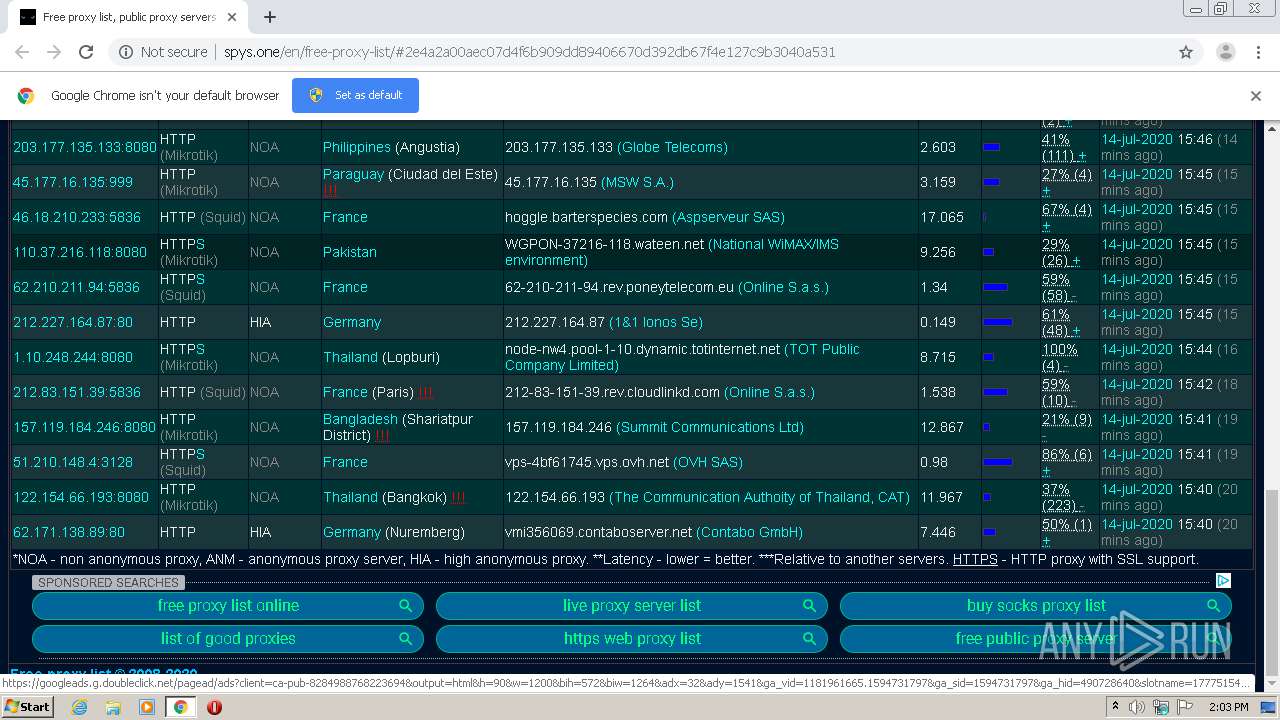Click uptime 100% (4) for Lopburi row
Image resolution: width=1280 pixels, height=720 pixels.
pos(1060,357)
